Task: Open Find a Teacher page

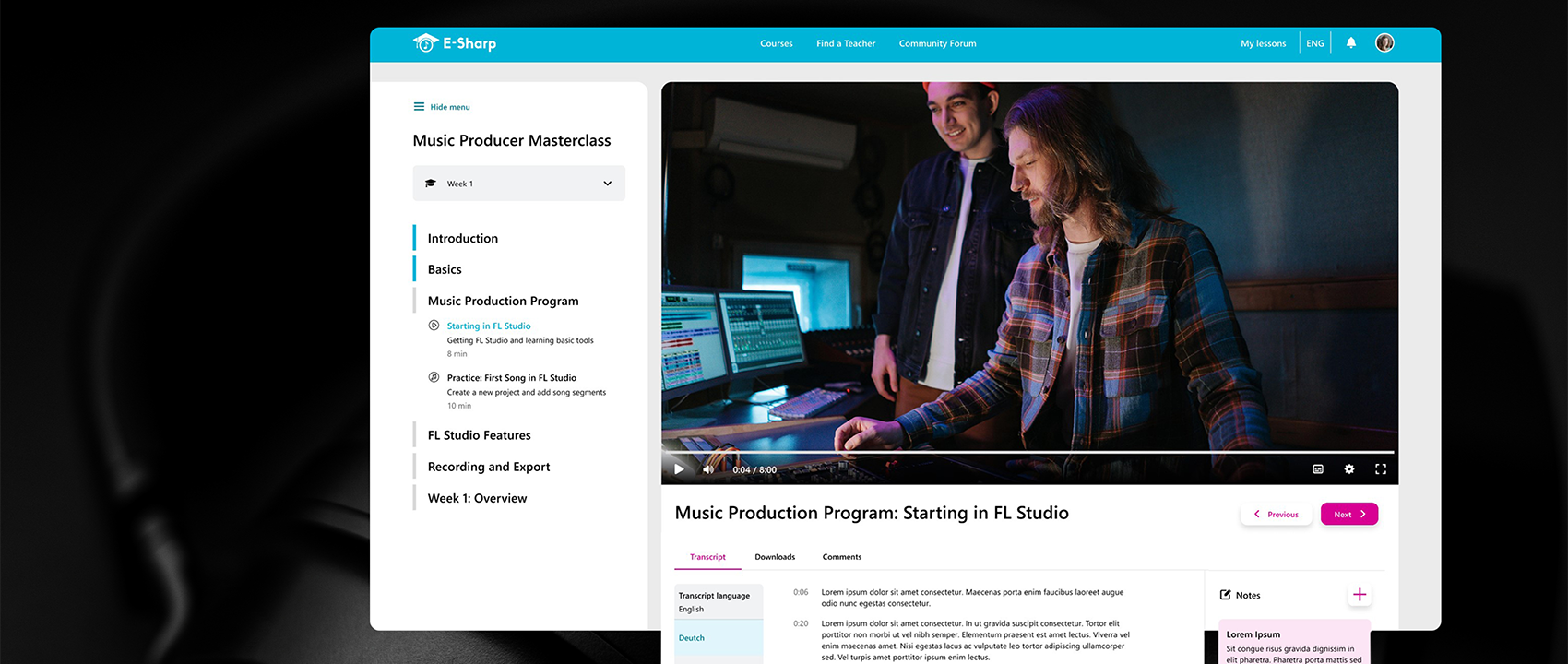Action: pyautogui.click(x=846, y=43)
